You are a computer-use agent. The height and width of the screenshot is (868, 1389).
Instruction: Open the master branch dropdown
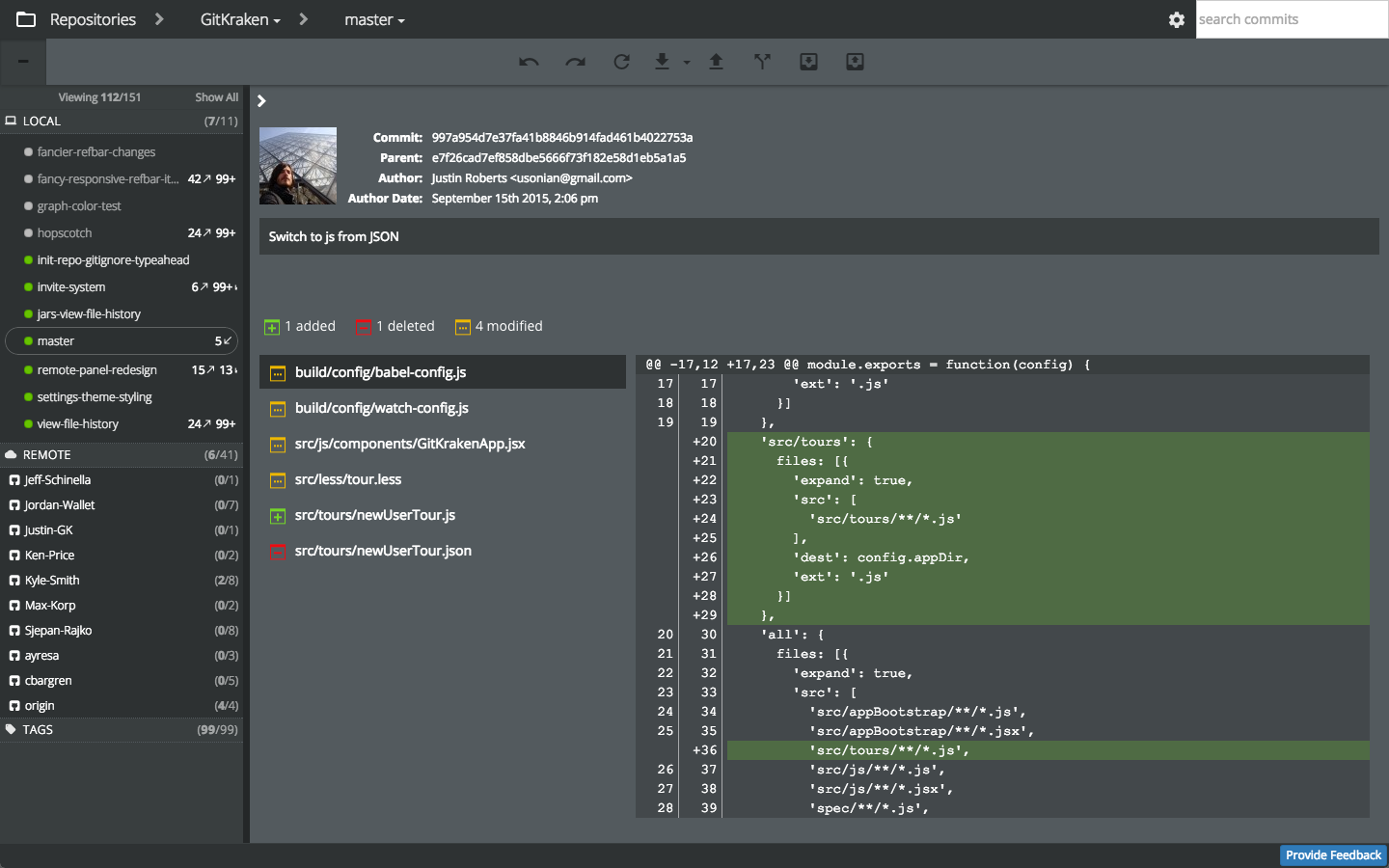coord(374,19)
